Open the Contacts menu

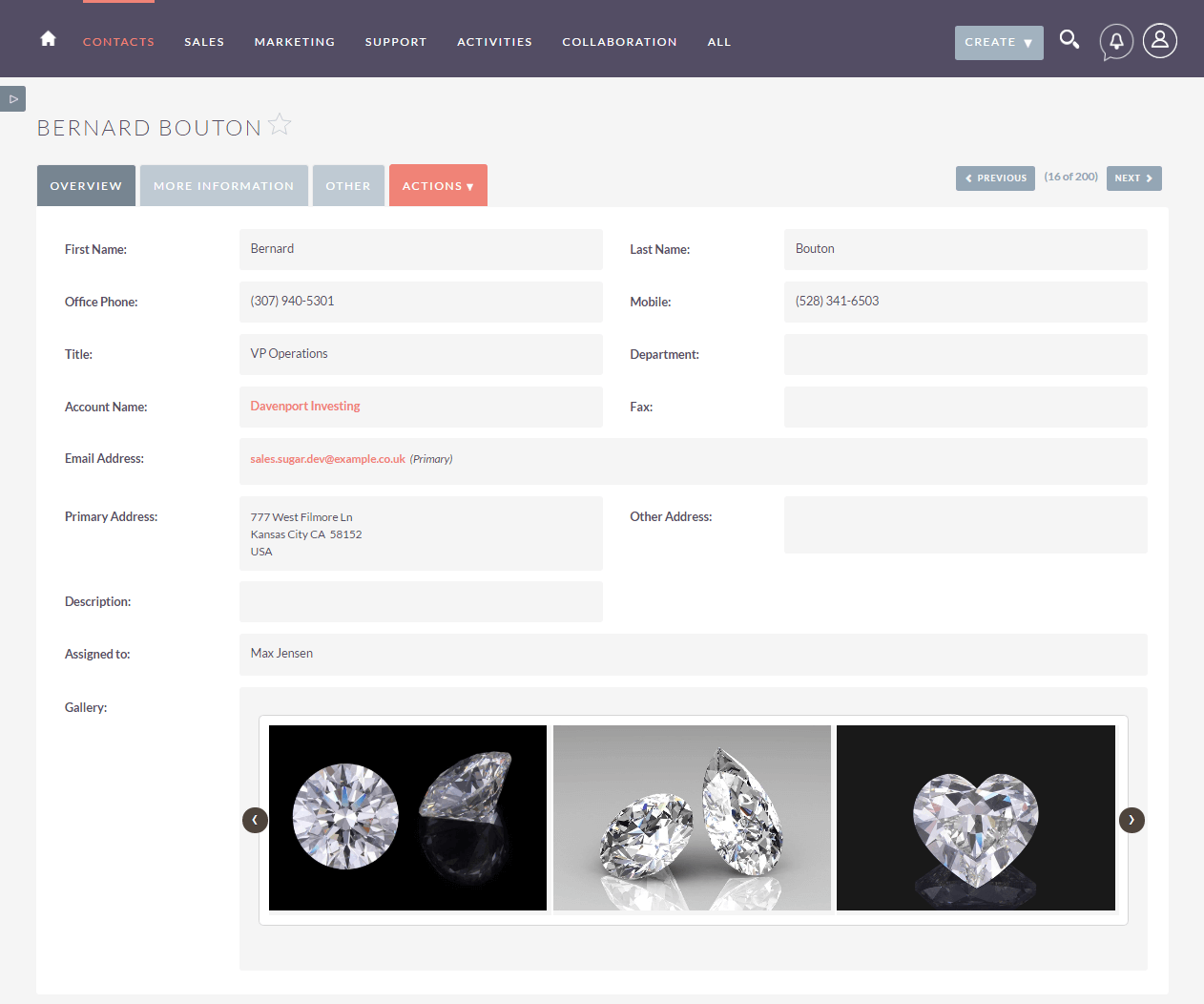click(x=118, y=42)
